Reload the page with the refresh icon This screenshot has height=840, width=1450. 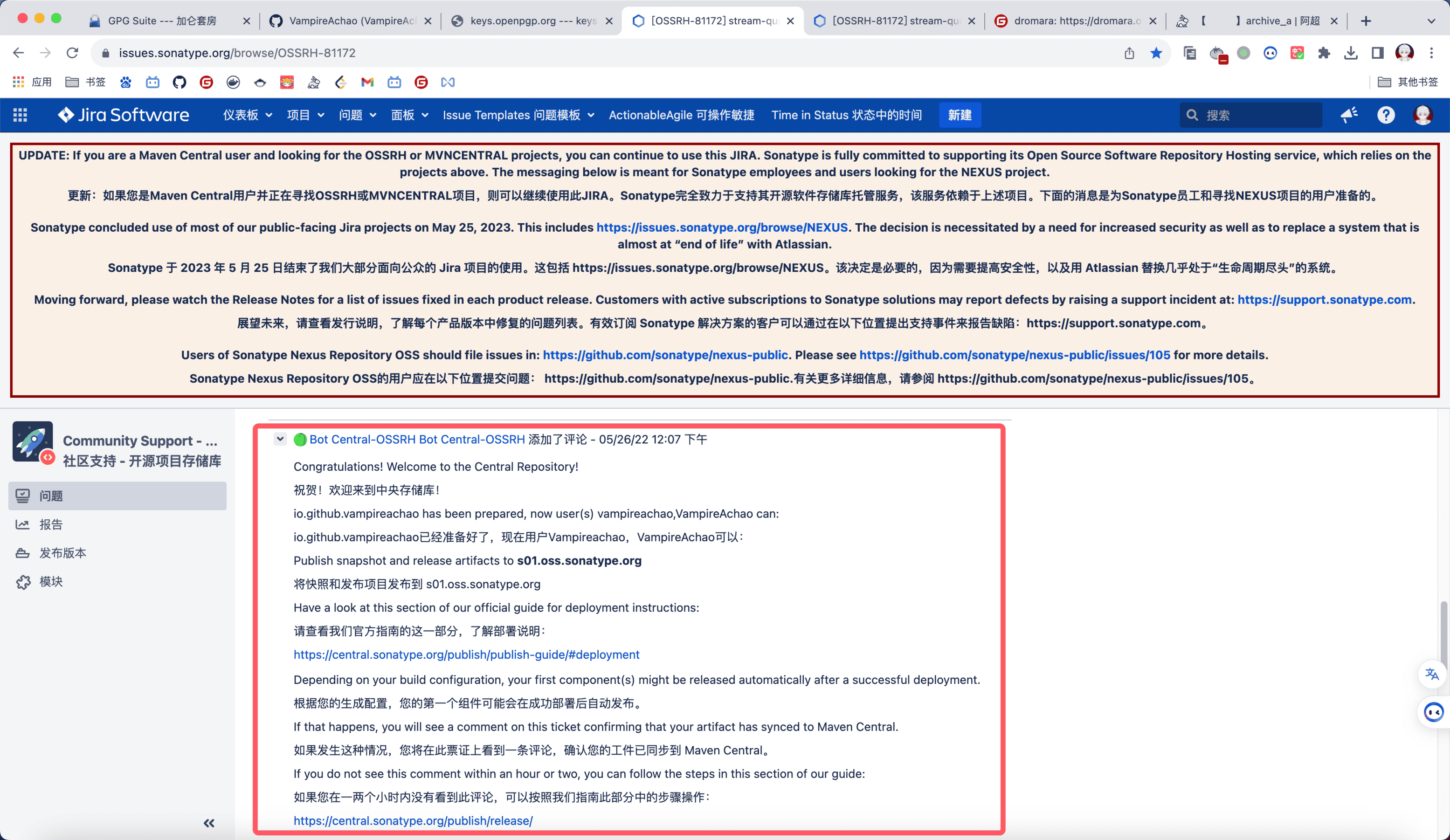pos(73,53)
